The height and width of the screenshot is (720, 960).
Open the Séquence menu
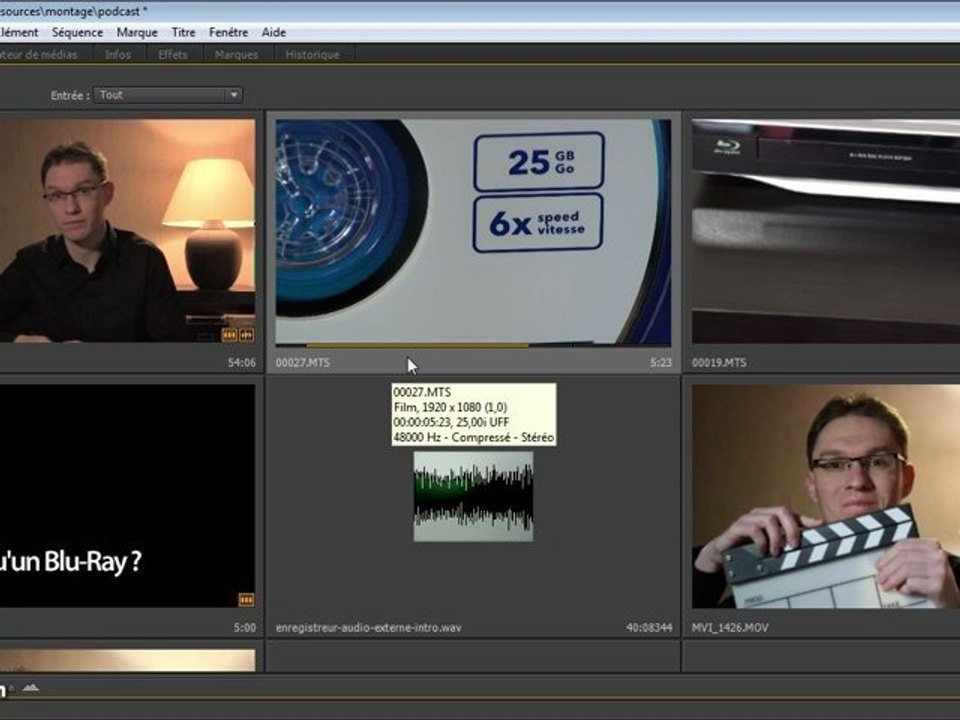coord(77,32)
